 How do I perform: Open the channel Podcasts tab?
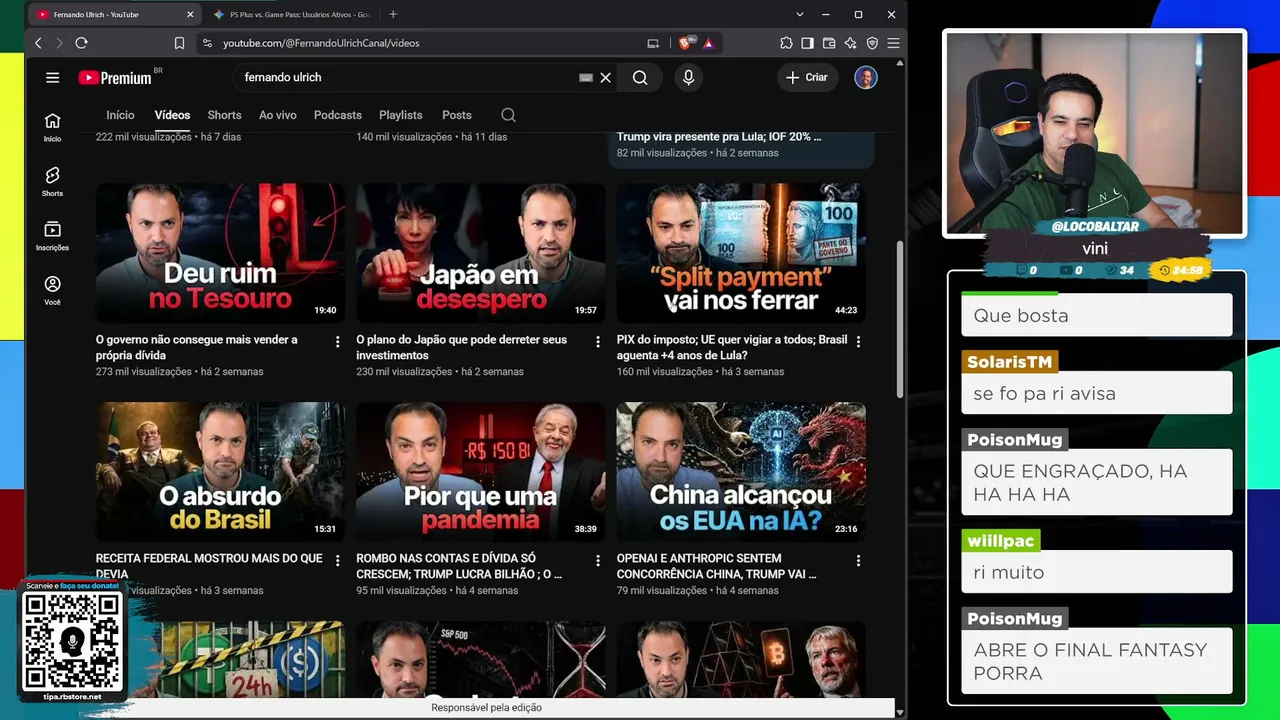pyautogui.click(x=338, y=115)
